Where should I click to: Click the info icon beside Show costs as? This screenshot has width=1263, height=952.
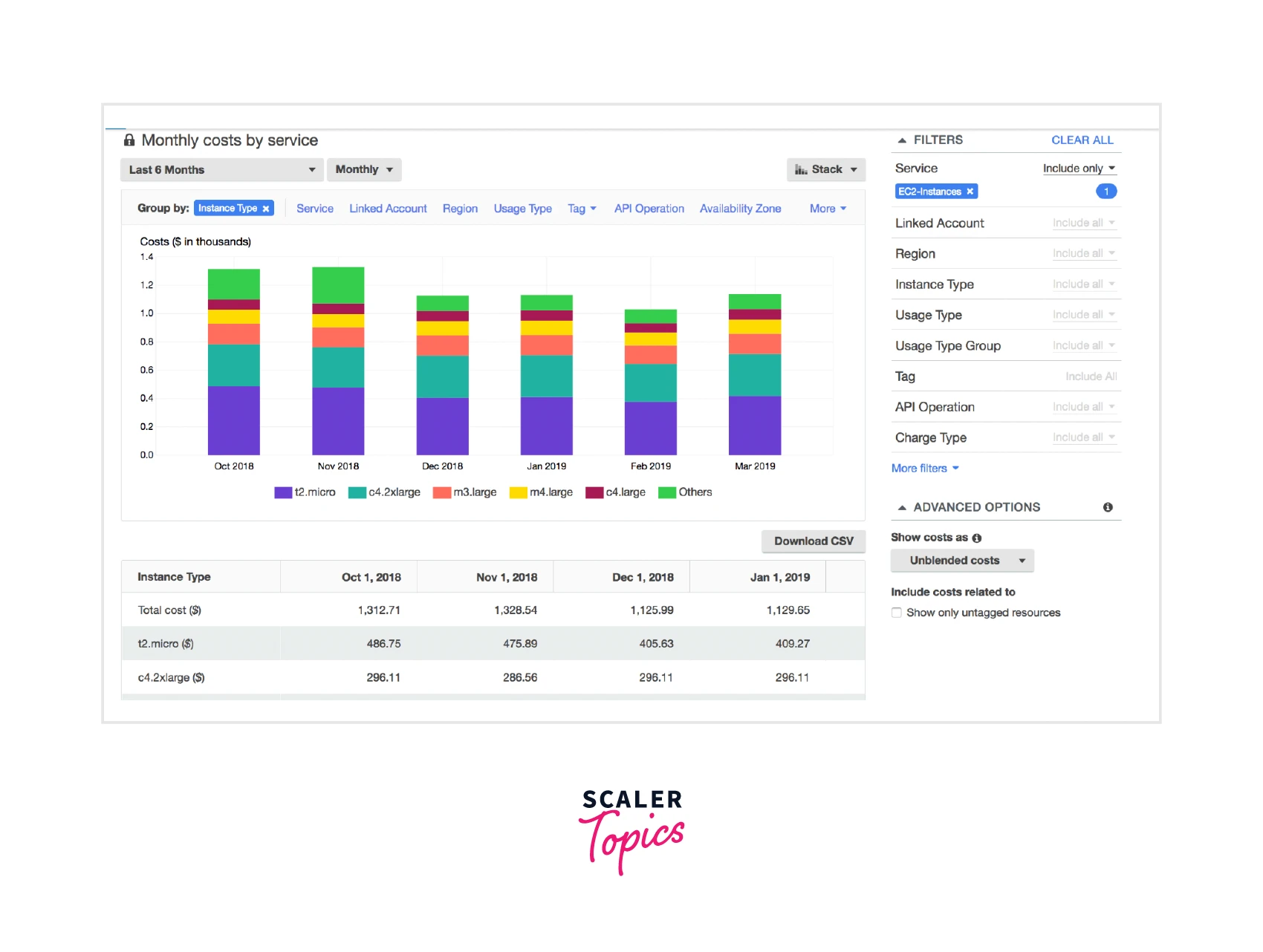click(x=976, y=538)
